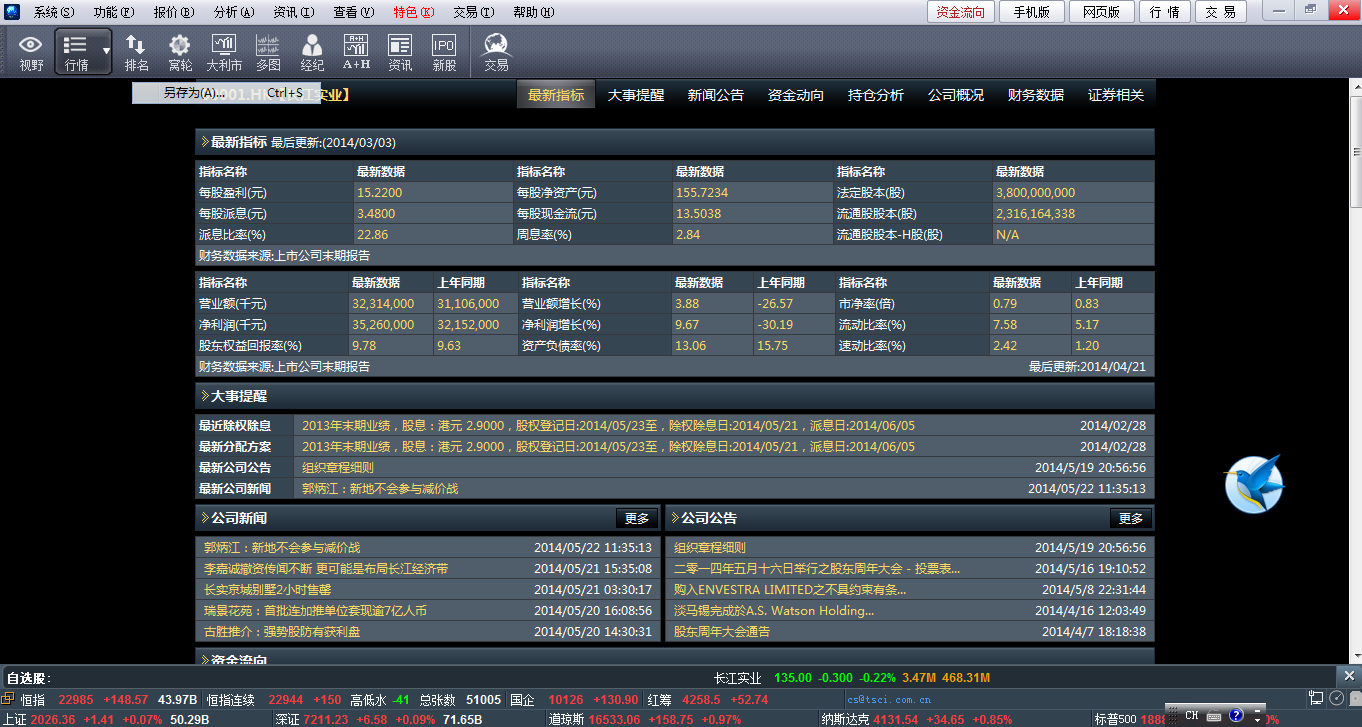Screen dimensions: 1362x727
Task: Collapse the 公司新闻 section header arrow
Action: [x=205, y=518]
